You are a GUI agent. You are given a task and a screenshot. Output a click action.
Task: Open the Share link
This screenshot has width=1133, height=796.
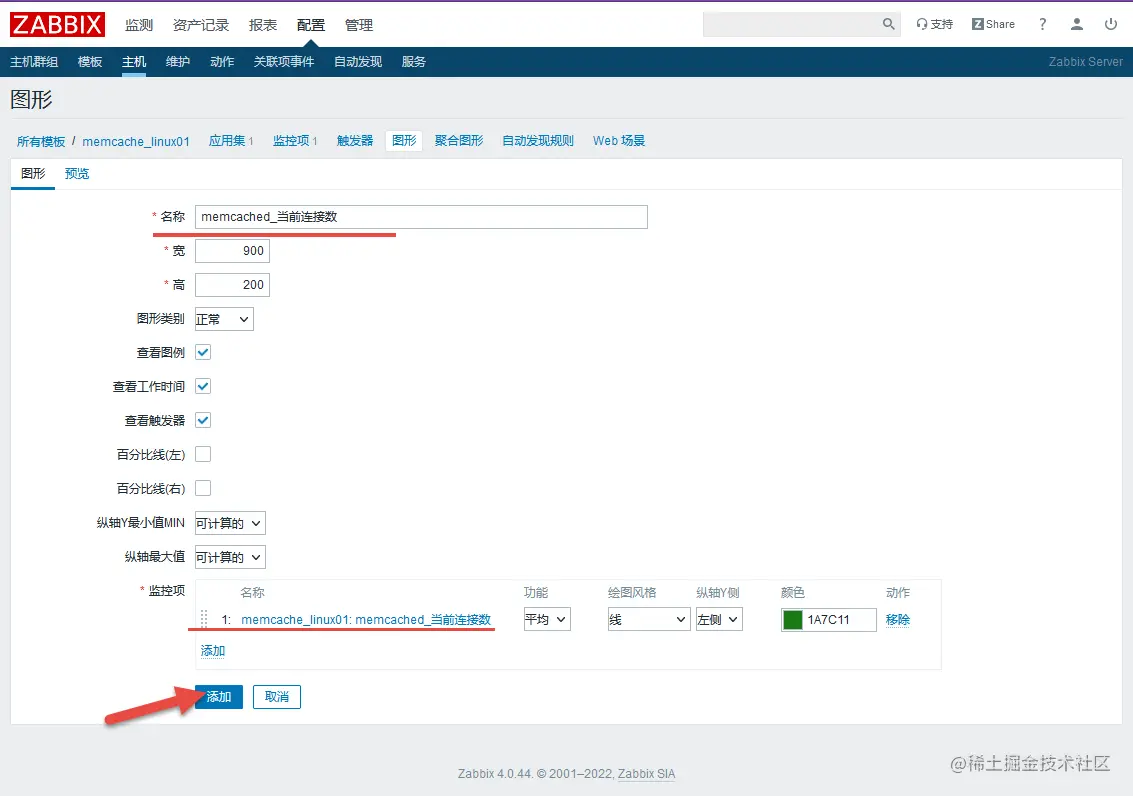coord(993,24)
